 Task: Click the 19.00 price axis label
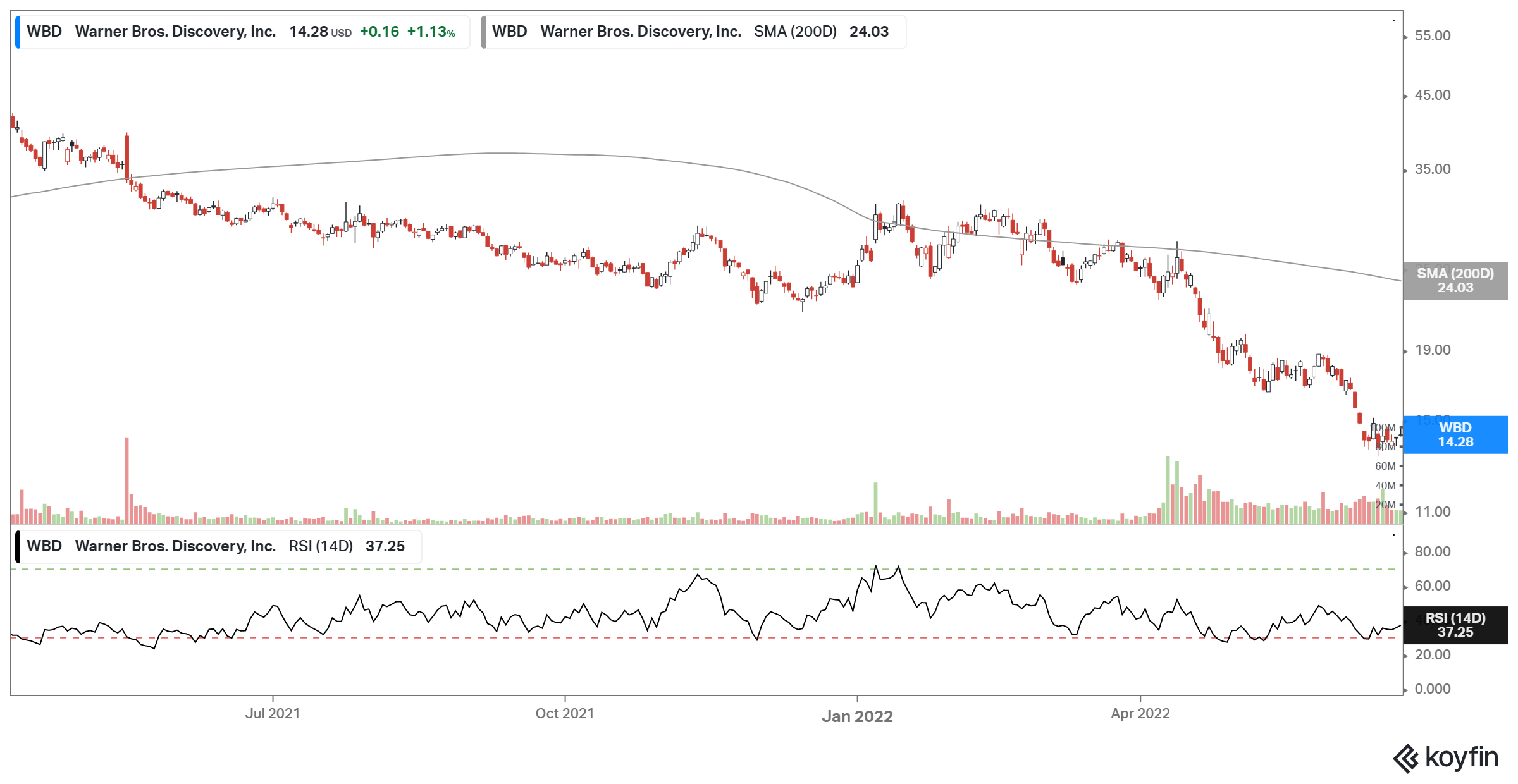coord(1433,350)
